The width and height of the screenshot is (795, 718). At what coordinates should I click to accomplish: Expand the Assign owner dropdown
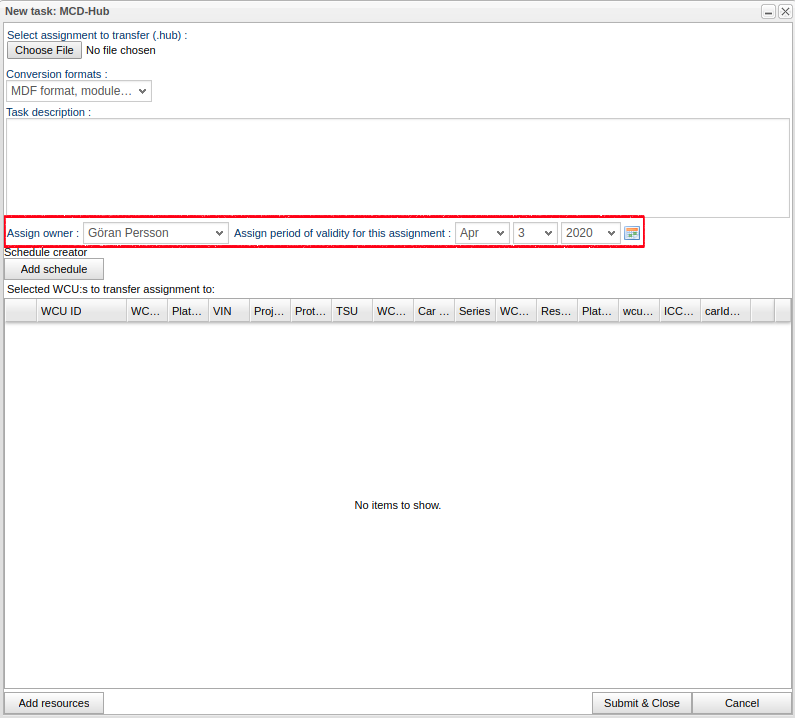pos(156,233)
